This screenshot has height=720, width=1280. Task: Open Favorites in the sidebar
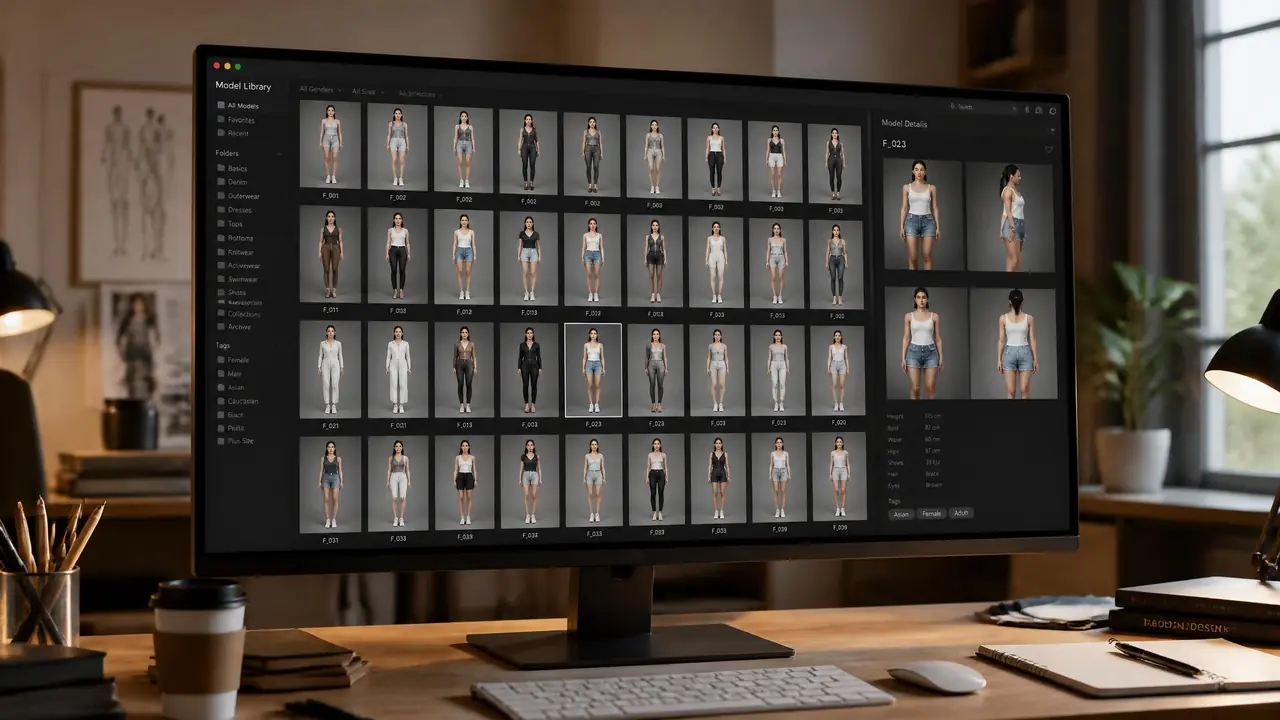[x=237, y=120]
